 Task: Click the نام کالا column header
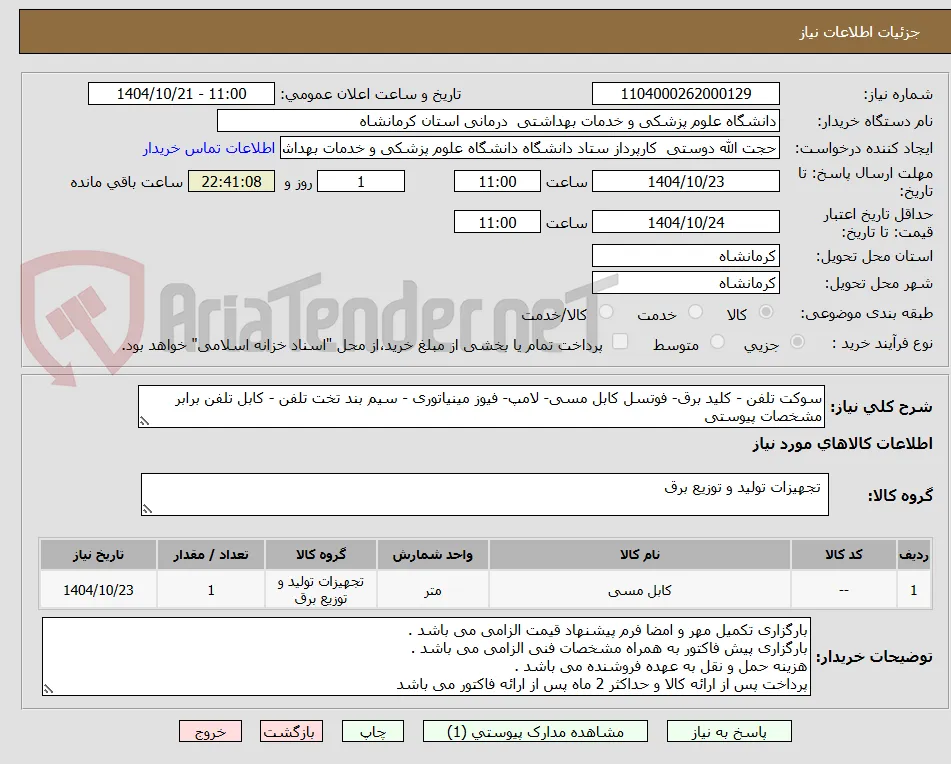(640, 555)
